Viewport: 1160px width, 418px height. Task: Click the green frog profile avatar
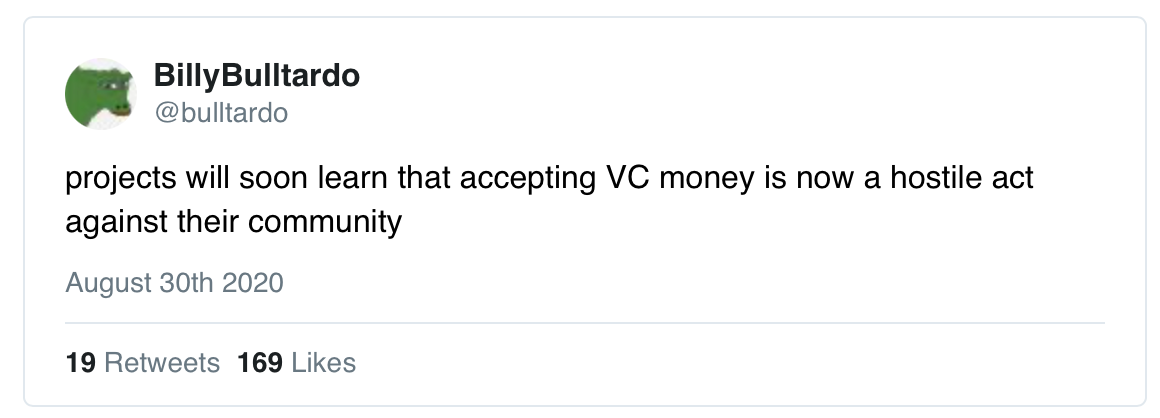(100, 93)
